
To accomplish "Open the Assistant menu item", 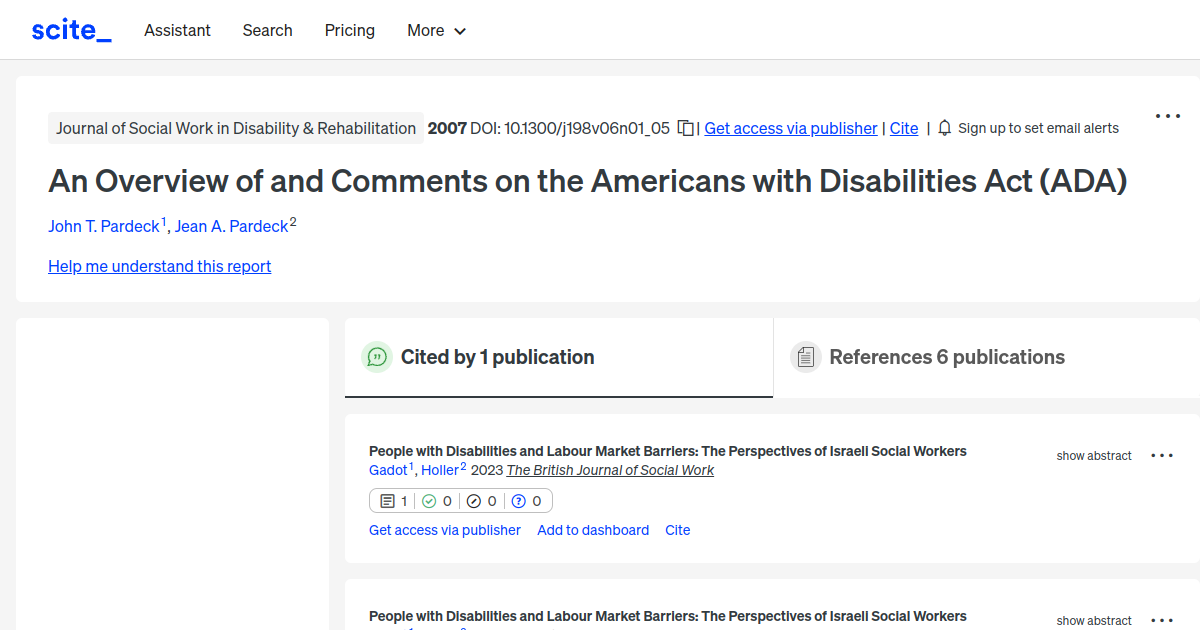I will tap(177, 30).
